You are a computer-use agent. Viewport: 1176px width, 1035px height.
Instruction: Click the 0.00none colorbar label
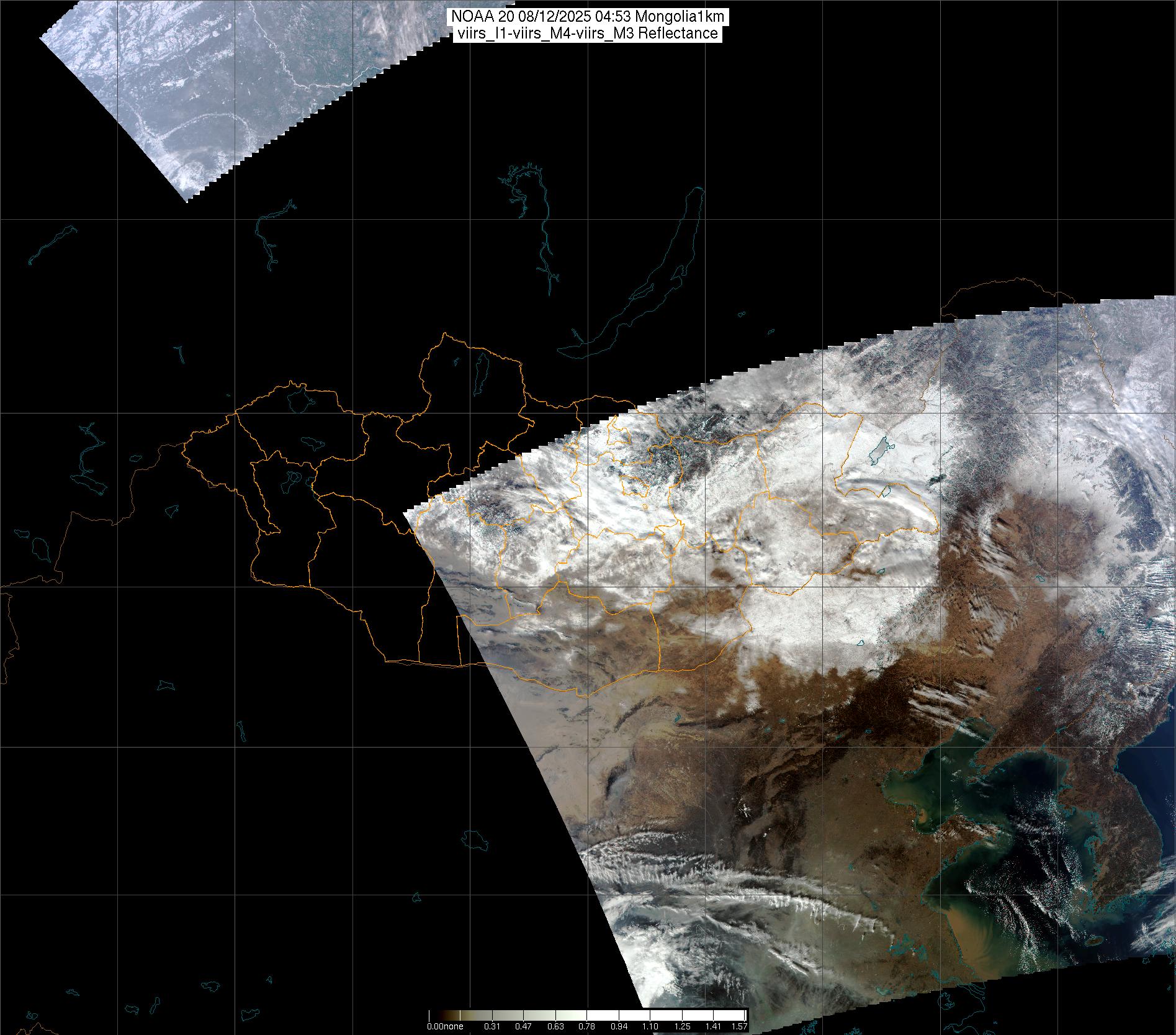445,1026
